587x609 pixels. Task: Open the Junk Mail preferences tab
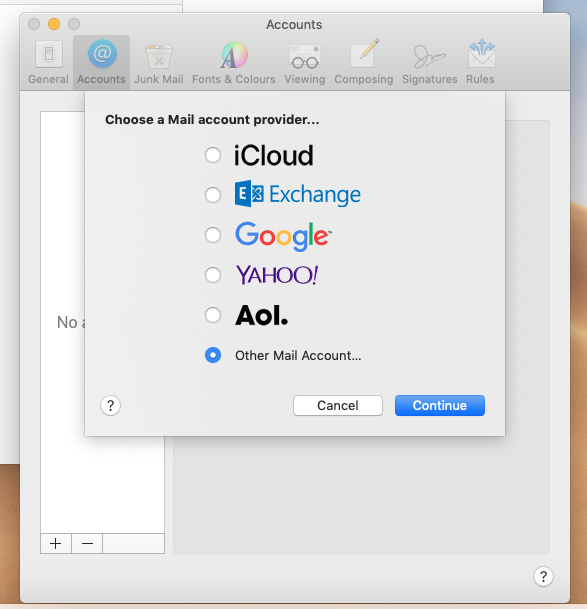click(x=159, y=62)
